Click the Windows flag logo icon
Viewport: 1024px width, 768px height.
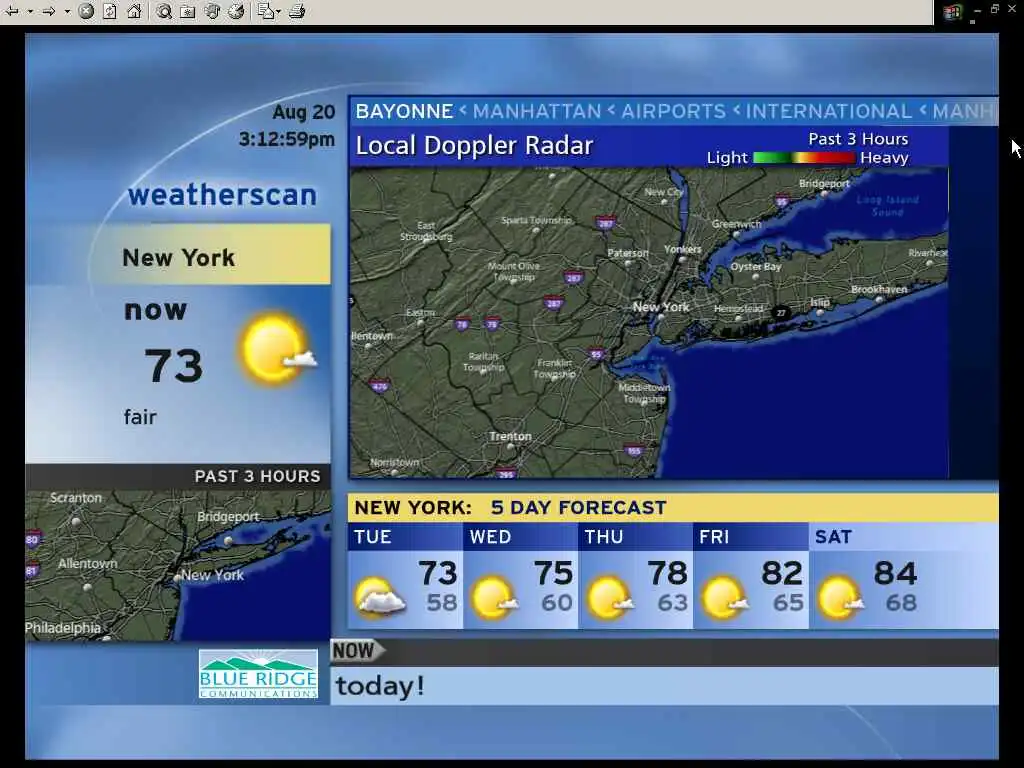(x=952, y=12)
